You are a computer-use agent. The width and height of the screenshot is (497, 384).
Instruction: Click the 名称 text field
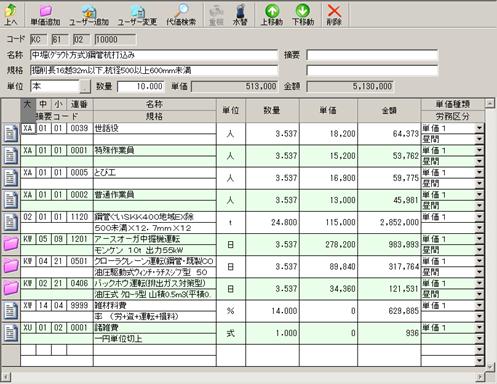point(153,55)
